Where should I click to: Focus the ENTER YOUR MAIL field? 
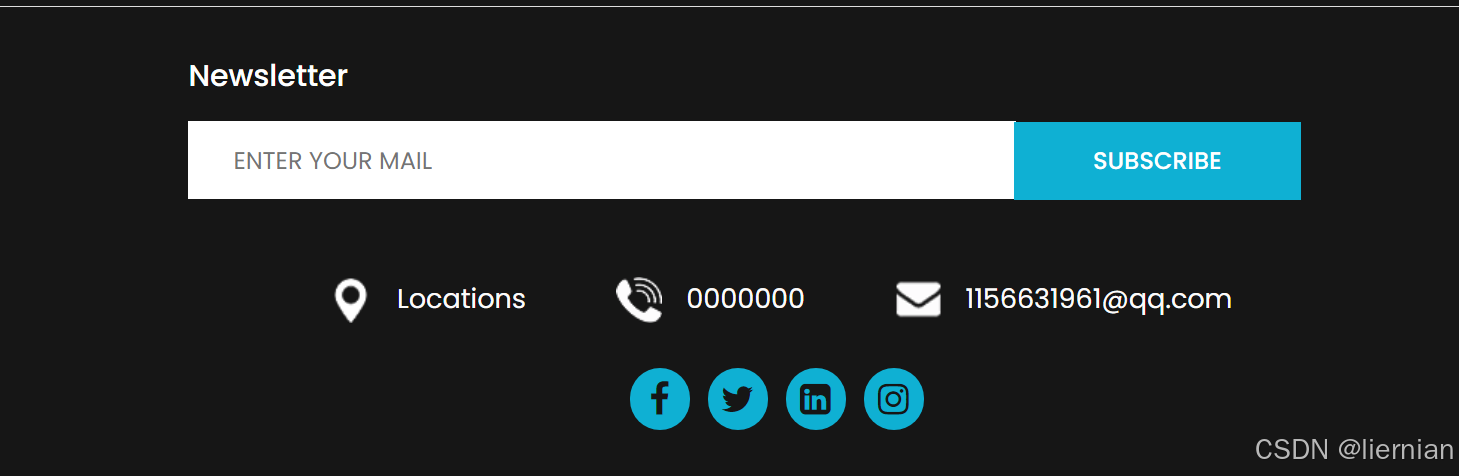click(601, 160)
